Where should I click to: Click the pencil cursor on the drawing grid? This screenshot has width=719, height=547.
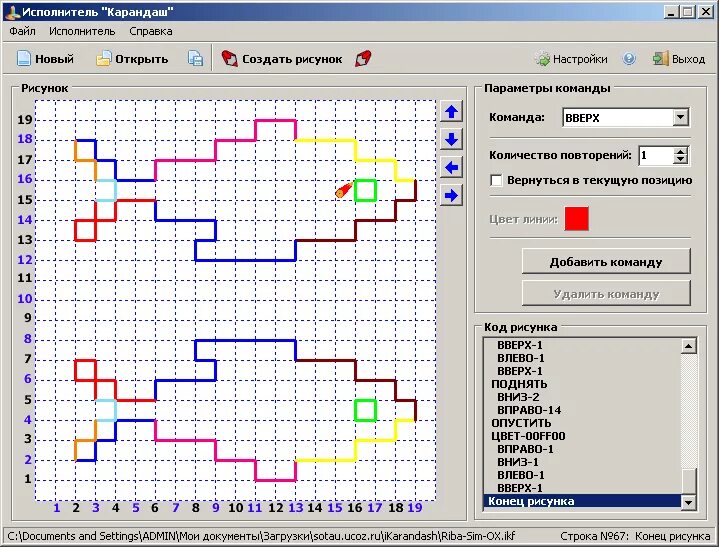(x=344, y=190)
